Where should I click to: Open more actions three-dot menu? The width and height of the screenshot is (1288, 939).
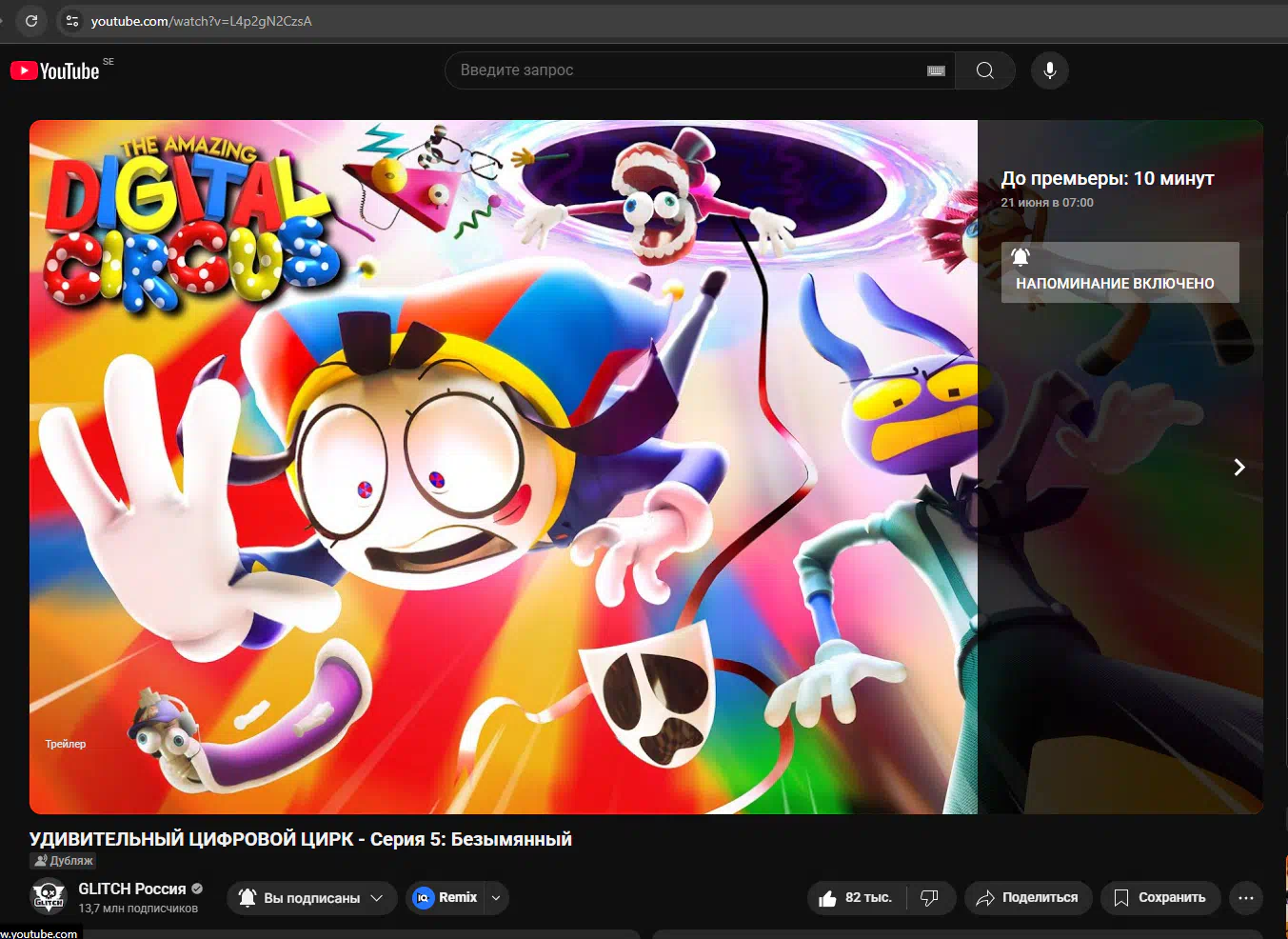[x=1246, y=898]
